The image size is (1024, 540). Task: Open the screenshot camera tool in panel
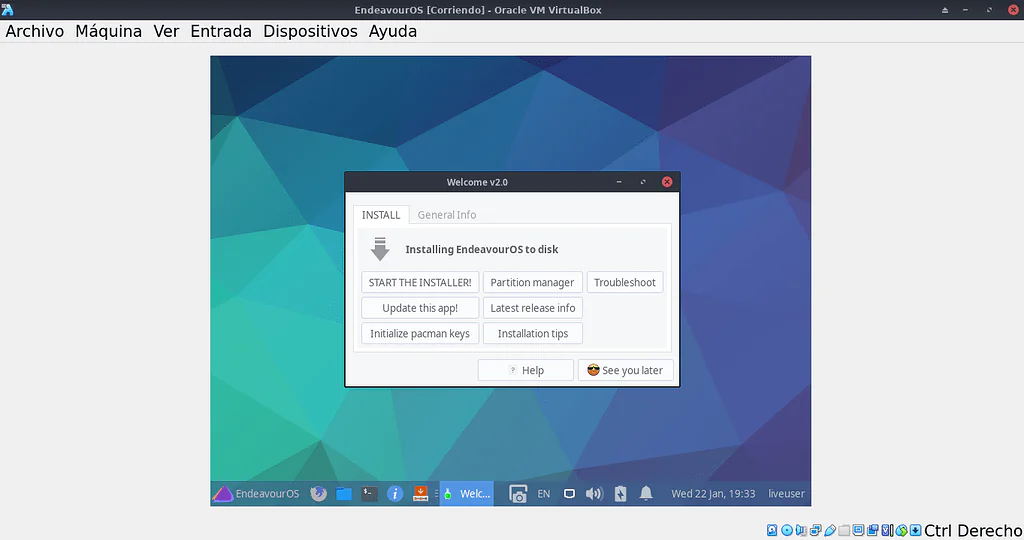(x=518, y=494)
